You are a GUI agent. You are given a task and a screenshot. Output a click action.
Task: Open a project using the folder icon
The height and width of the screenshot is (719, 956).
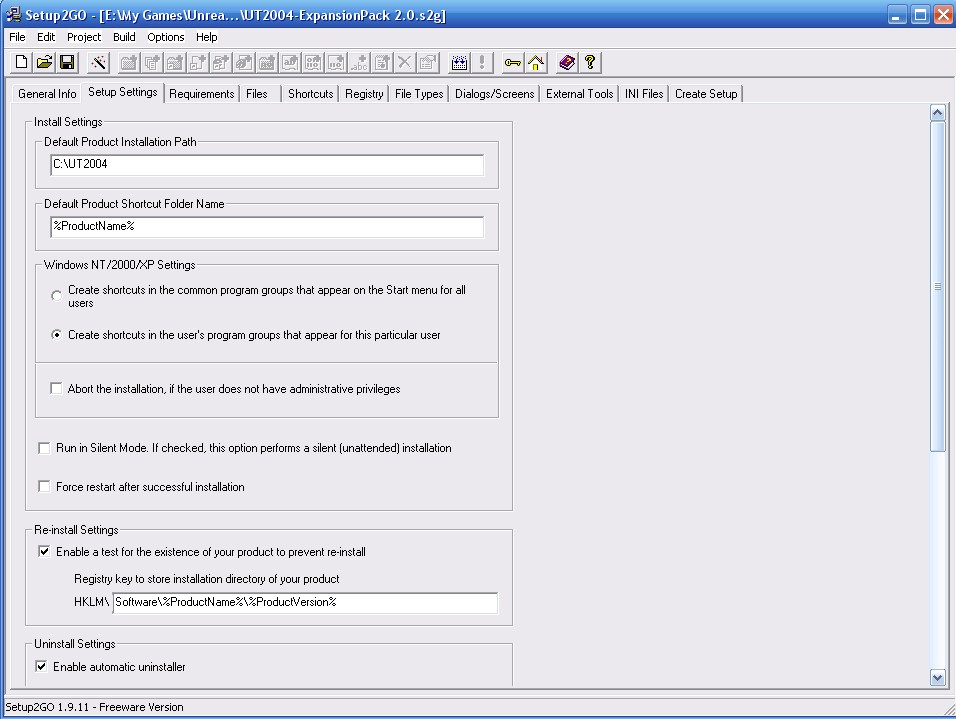pyautogui.click(x=45, y=62)
